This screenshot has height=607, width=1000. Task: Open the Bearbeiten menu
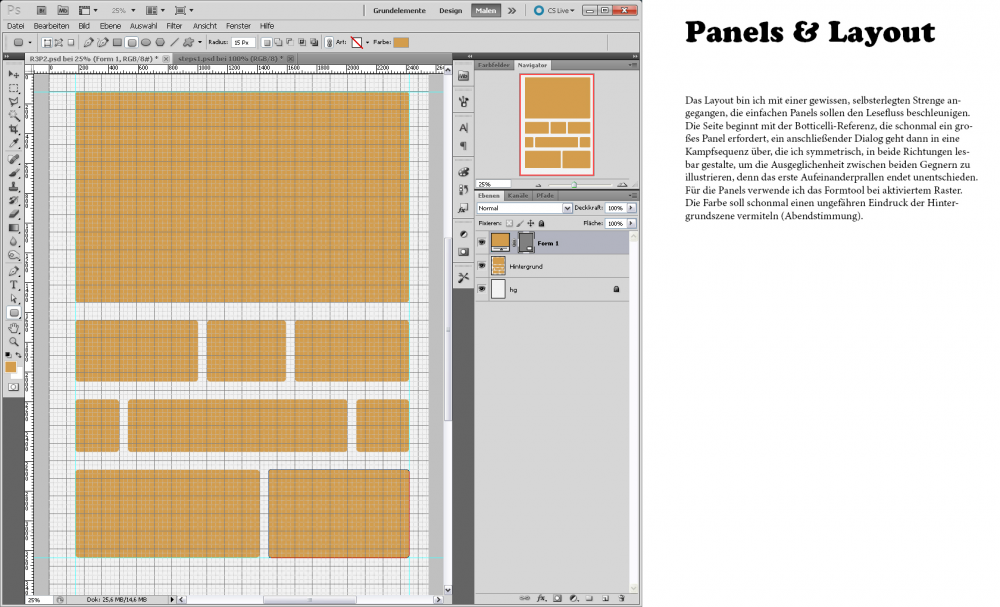(51, 26)
